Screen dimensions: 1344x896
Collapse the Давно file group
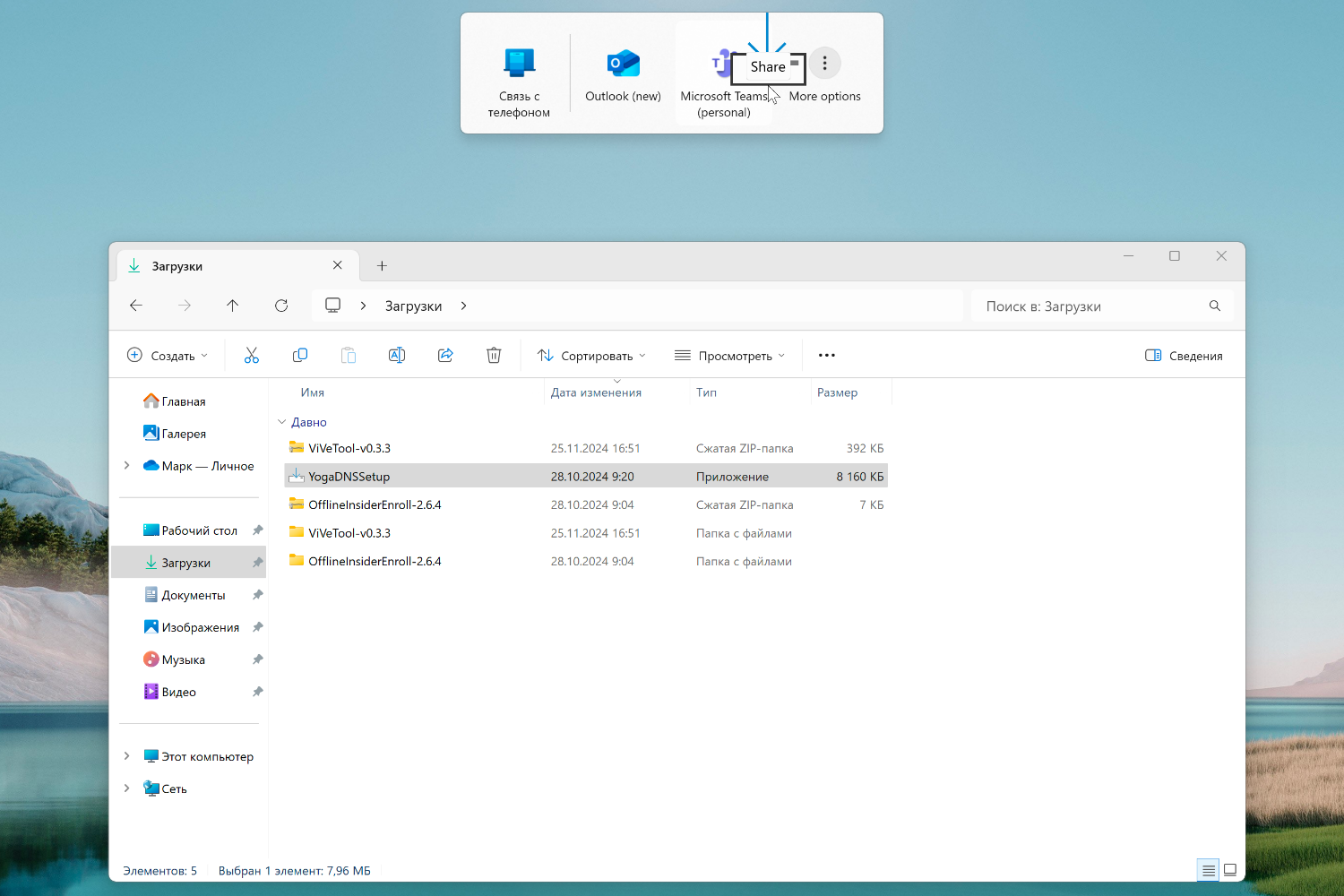(x=282, y=422)
